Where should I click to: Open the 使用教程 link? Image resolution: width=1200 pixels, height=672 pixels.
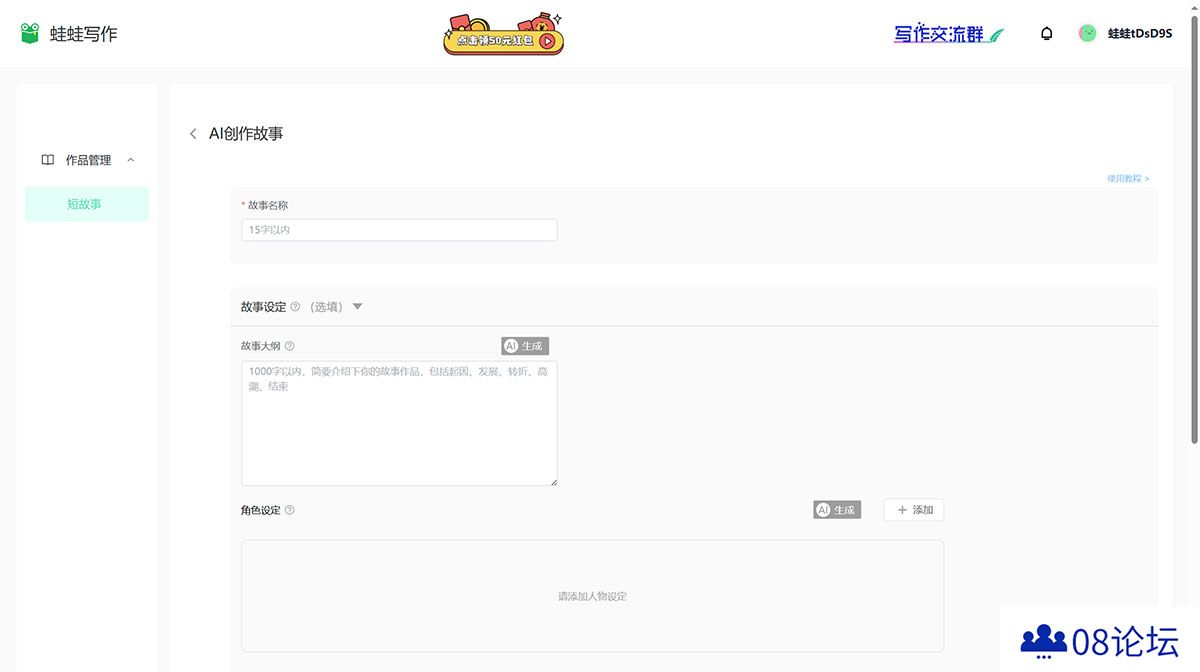(1128, 178)
